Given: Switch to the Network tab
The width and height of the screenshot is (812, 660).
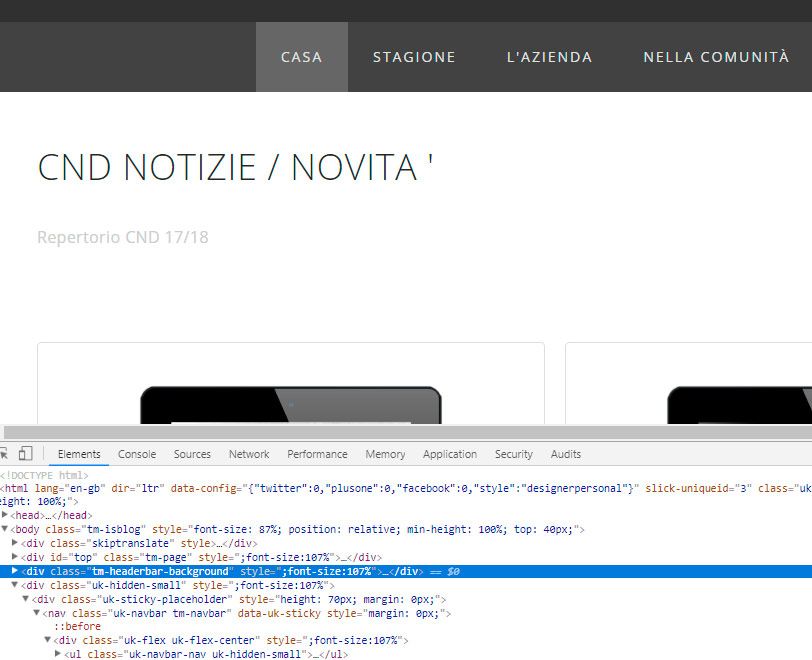Looking at the screenshot, I should (249, 454).
